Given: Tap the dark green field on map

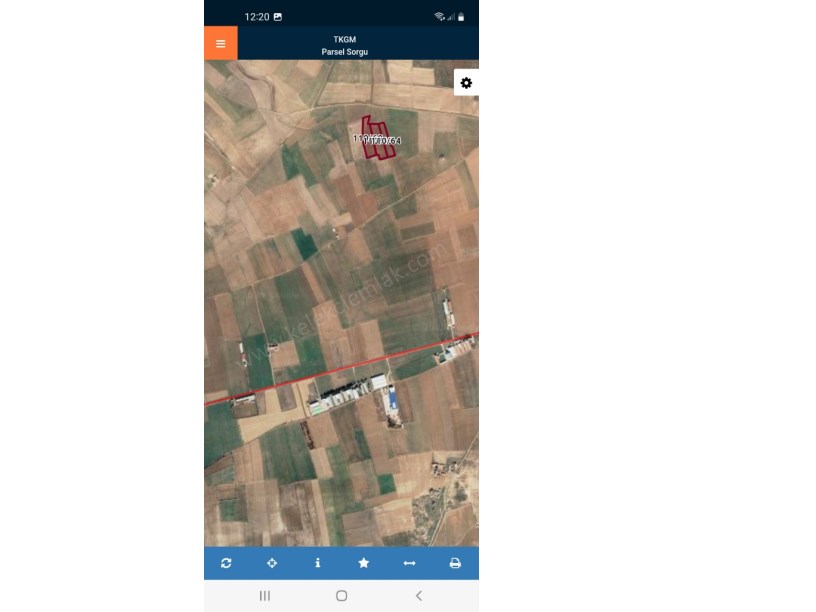Looking at the screenshot, I should click(x=304, y=244).
